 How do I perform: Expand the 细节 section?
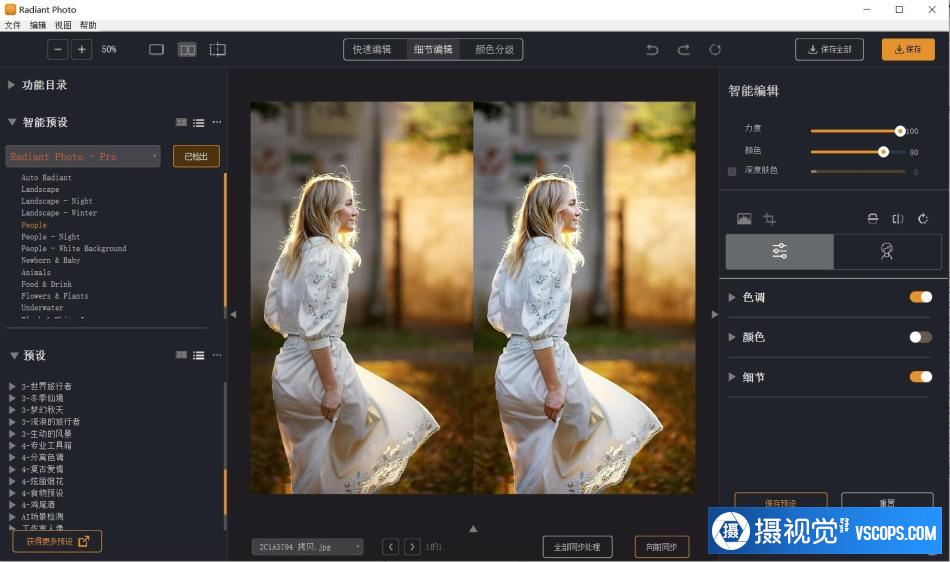tap(731, 377)
